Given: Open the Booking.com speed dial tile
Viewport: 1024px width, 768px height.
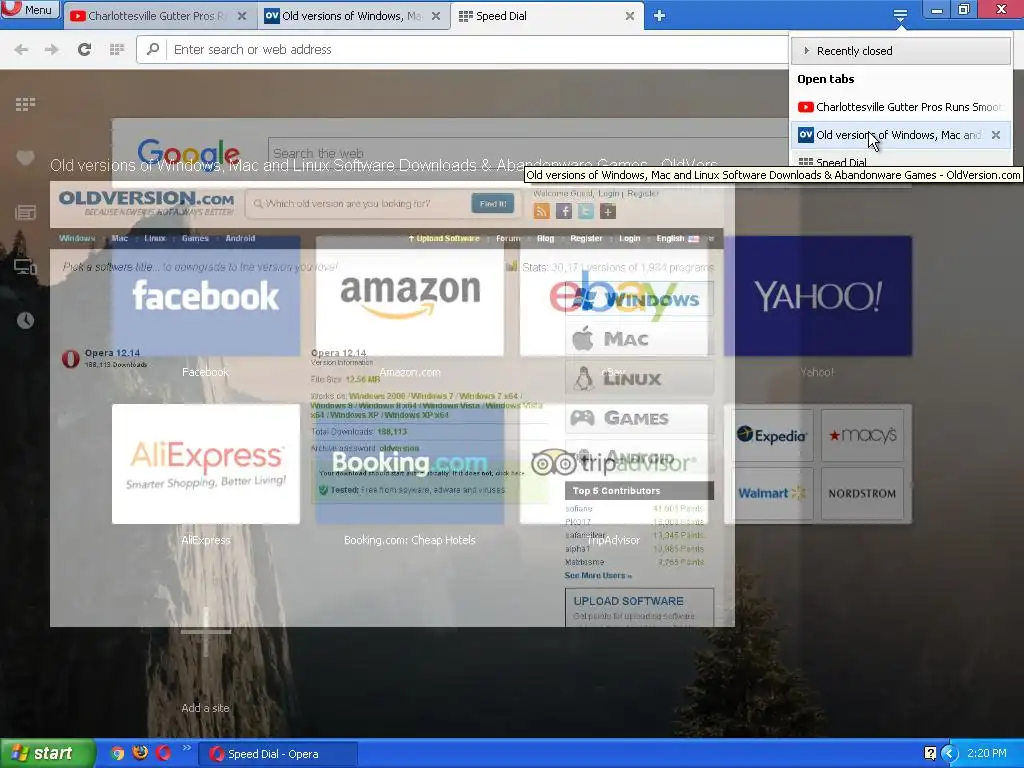Looking at the screenshot, I should pos(409,464).
